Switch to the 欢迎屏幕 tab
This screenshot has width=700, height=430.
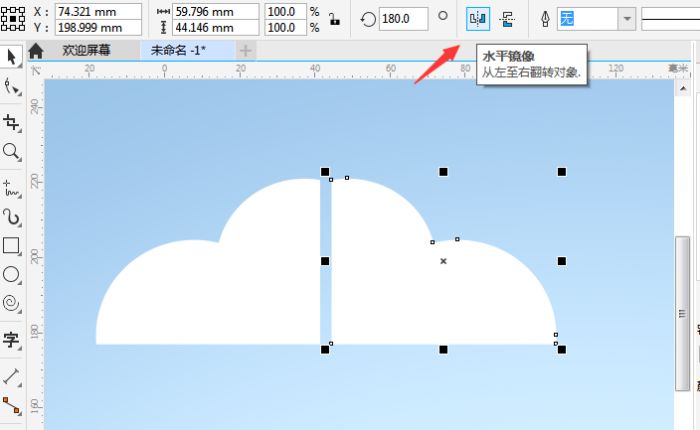pos(86,50)
